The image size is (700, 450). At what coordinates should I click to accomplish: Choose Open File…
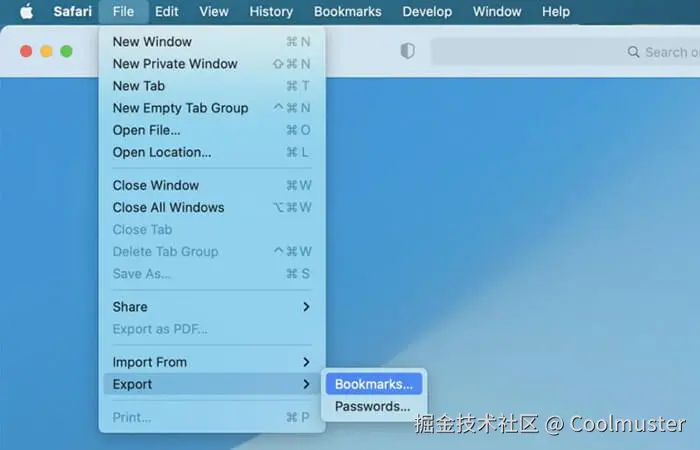pyautogui.click(x=212, y=130)
